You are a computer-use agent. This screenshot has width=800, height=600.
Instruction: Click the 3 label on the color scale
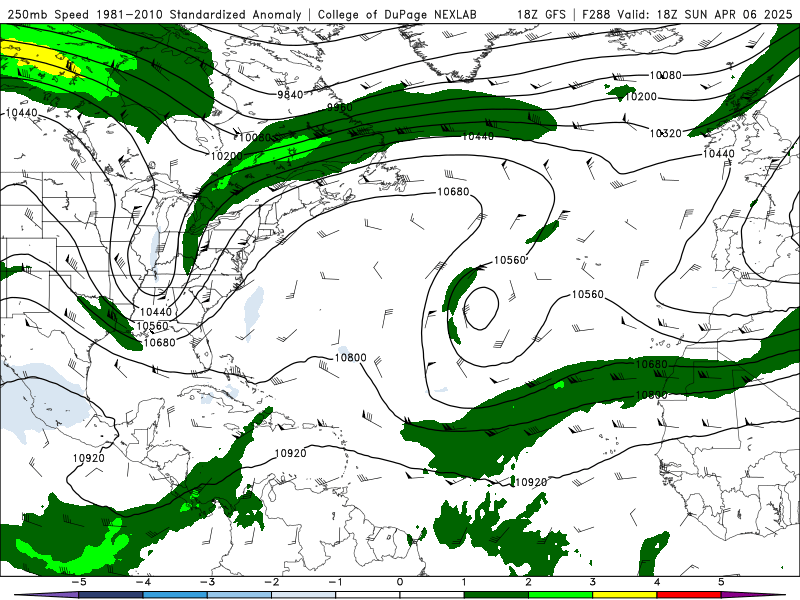point(592,582)
